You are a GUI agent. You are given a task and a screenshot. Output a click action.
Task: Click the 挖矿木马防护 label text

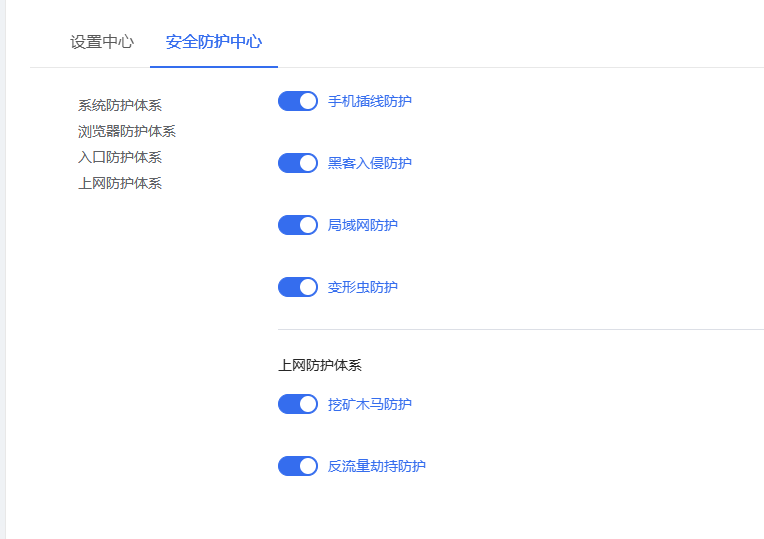[x=370, y=404]
